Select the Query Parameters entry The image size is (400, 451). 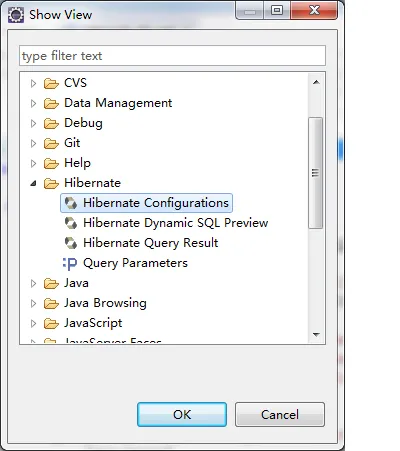pos(135,263)
